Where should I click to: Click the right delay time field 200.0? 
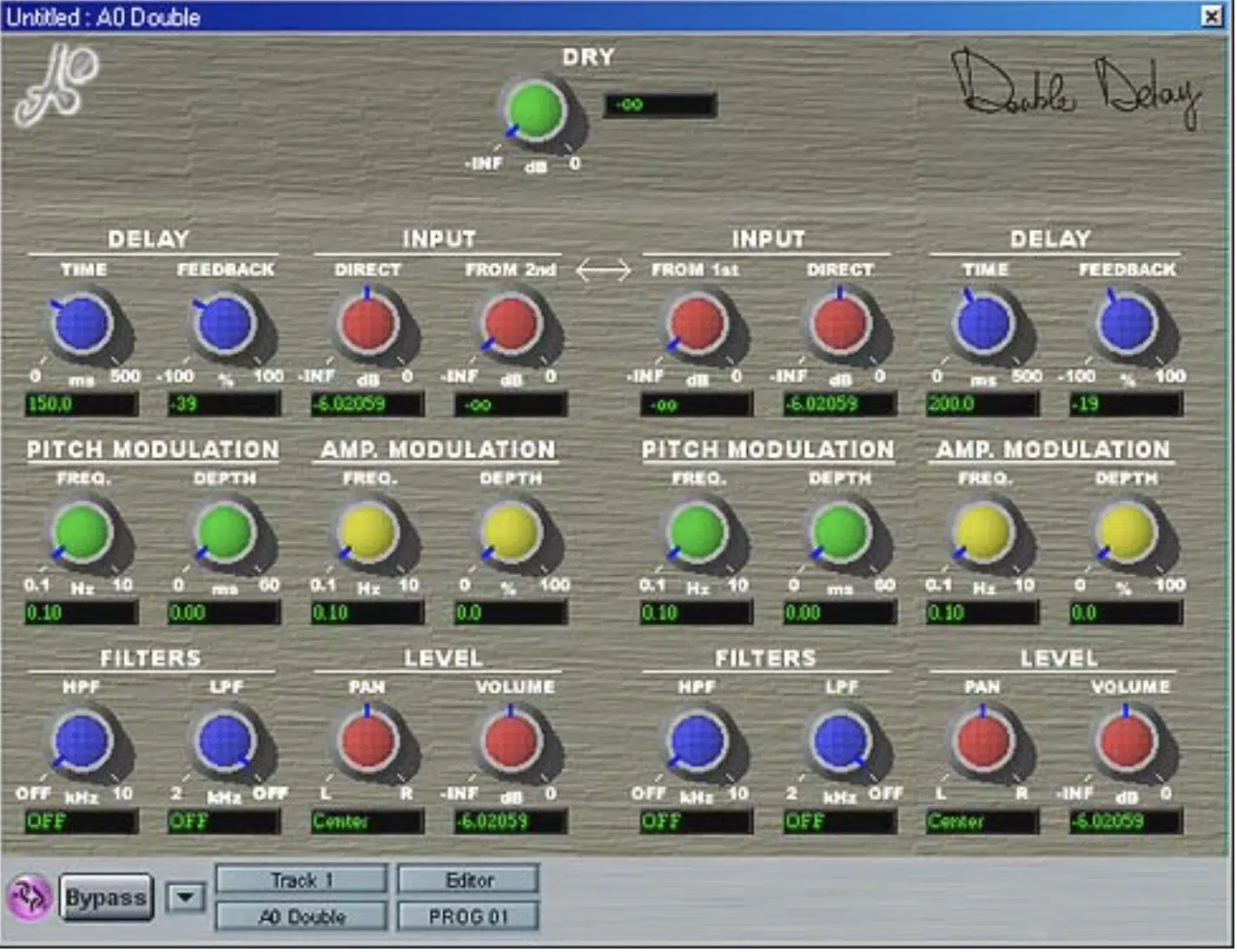pyautogui.click(x=982, y=404)
